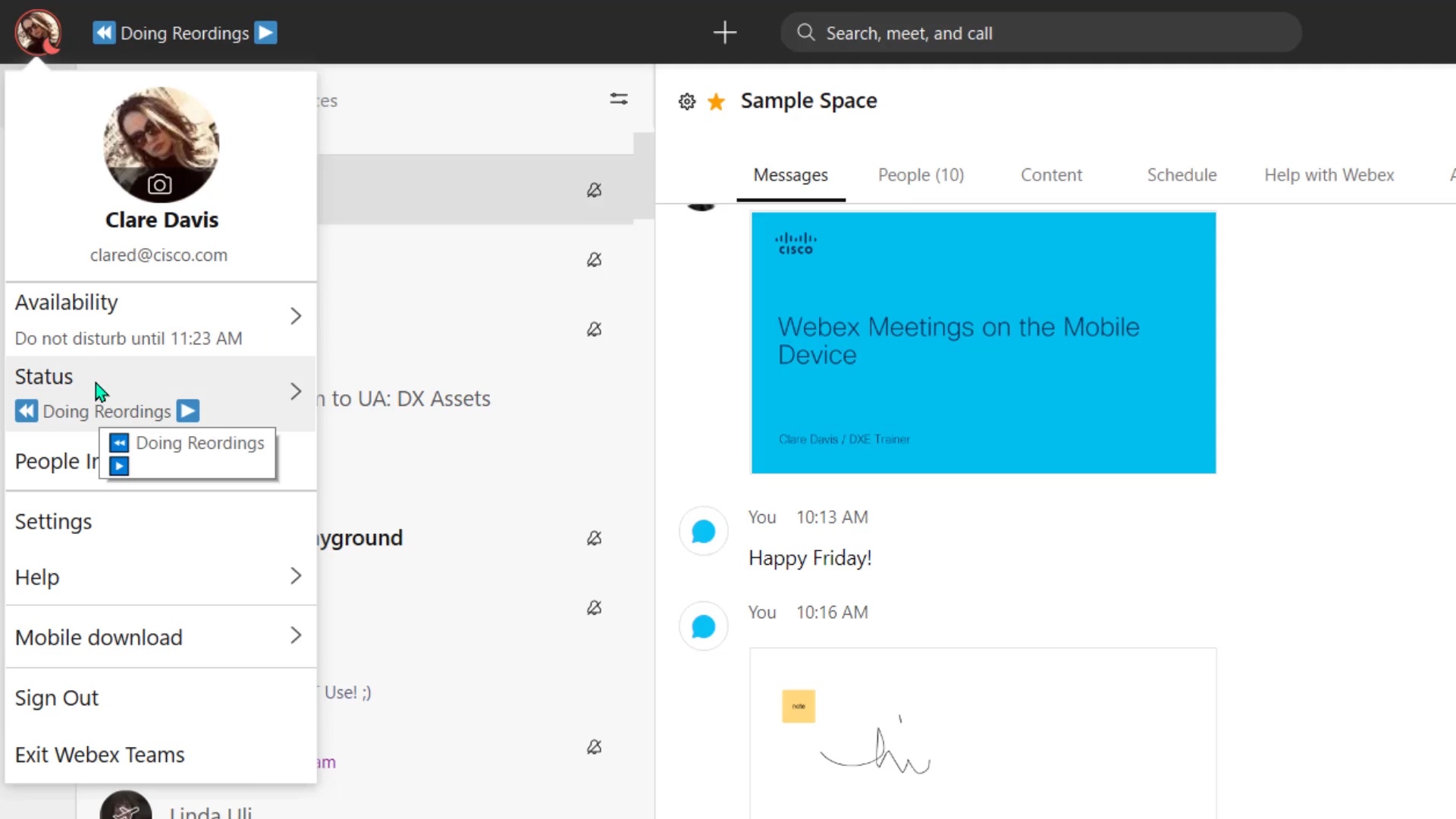Click Clare Davis's avatar in the top-left corner
Image resolution: width=1456 pixels, height=819 pixels.
click(38, 32)
